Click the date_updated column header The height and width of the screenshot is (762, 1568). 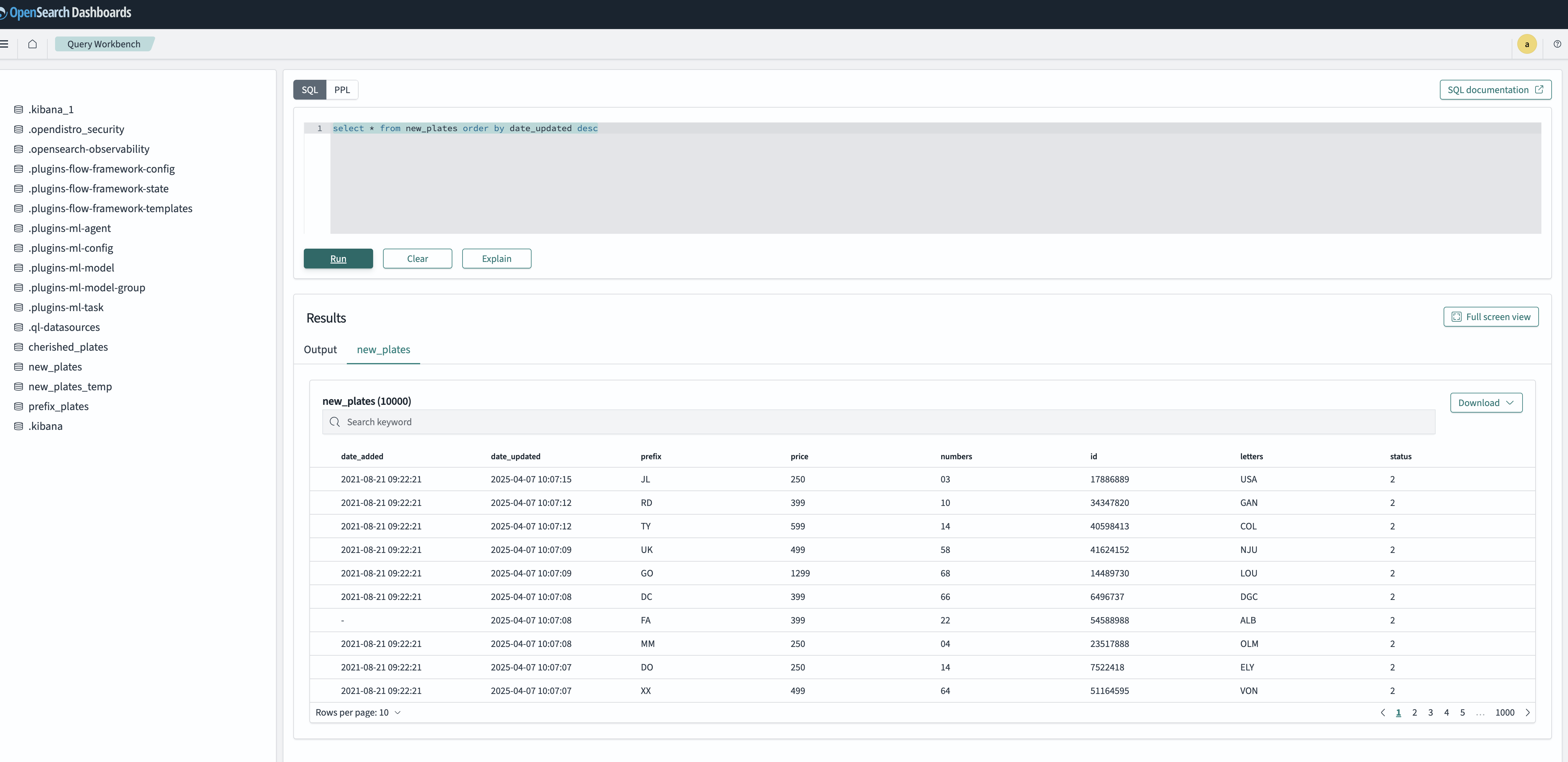click(x=515, y=456)
